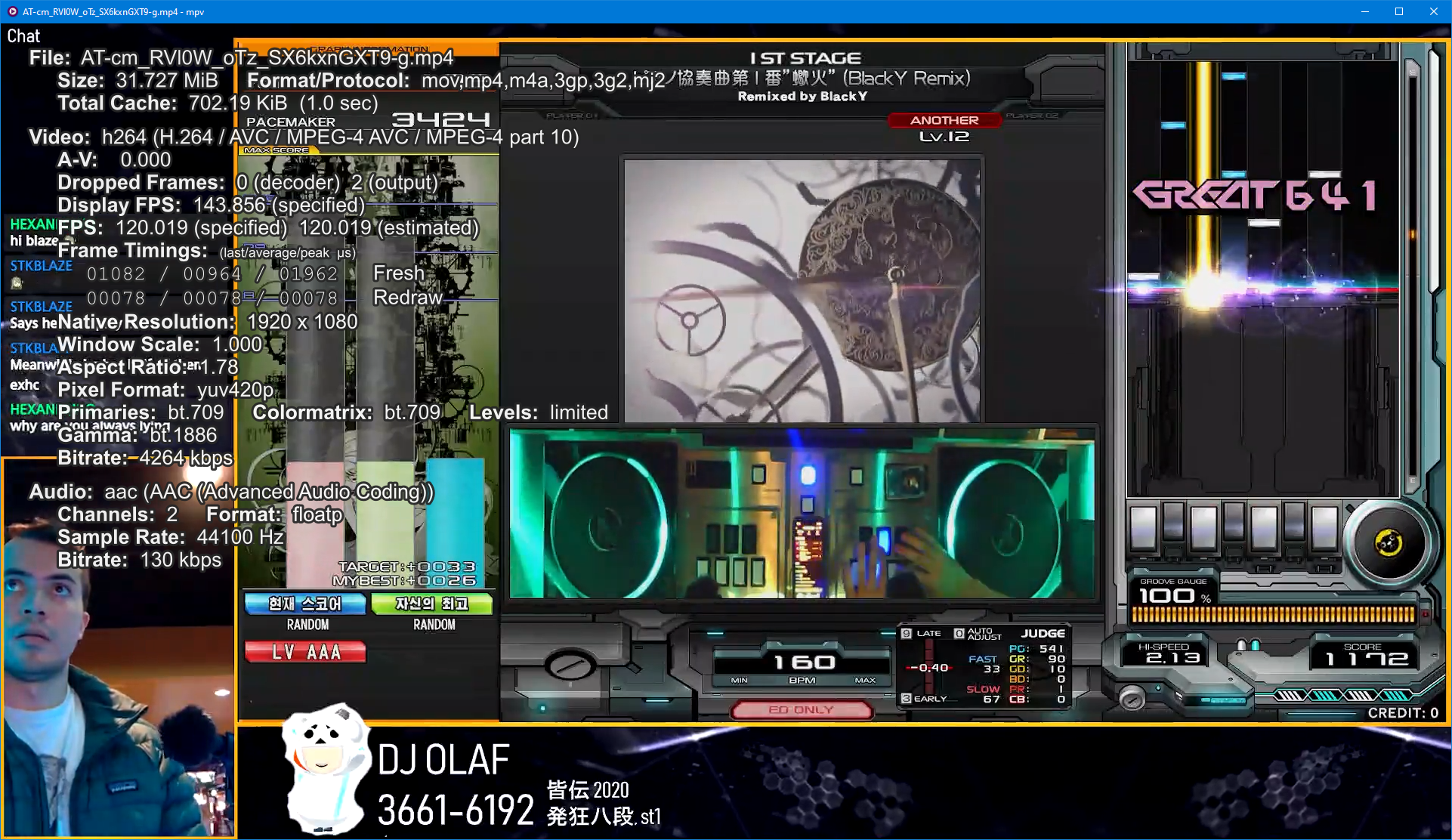This screenshot has width=1452, height=840.
Task: Click the SLOW 67 timing count
Action: click(x=984, y=694)
